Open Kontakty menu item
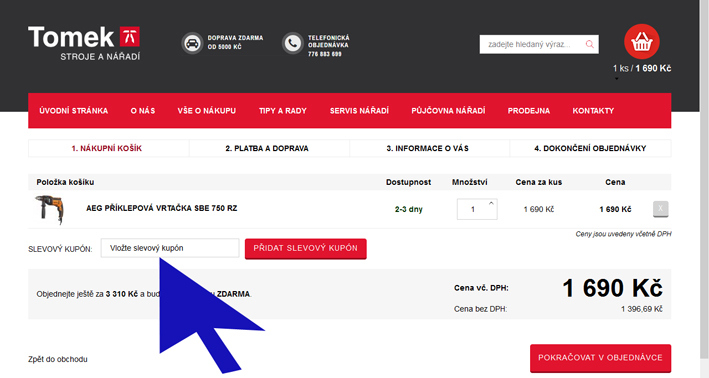 pos(593,111)
